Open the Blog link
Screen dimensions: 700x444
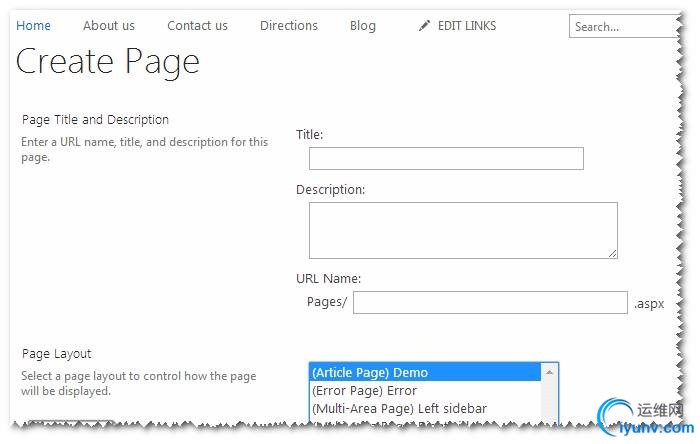coord(363,26)
